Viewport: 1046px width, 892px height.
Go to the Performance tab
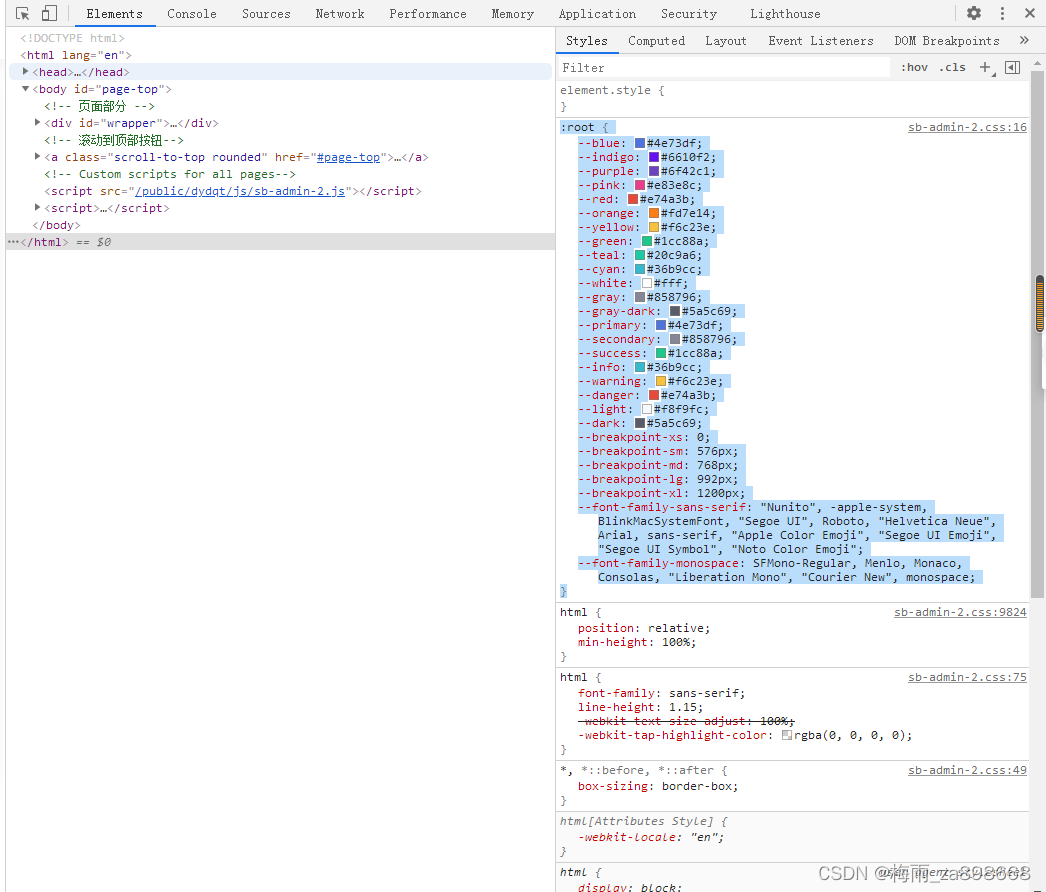[x=428, y=14]
